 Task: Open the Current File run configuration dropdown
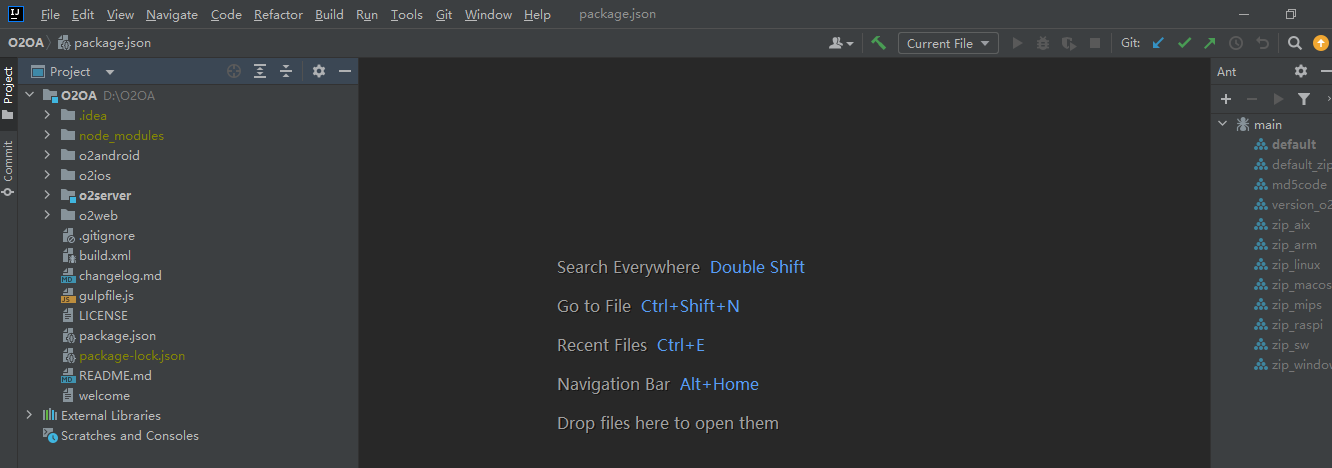point(947,43)
